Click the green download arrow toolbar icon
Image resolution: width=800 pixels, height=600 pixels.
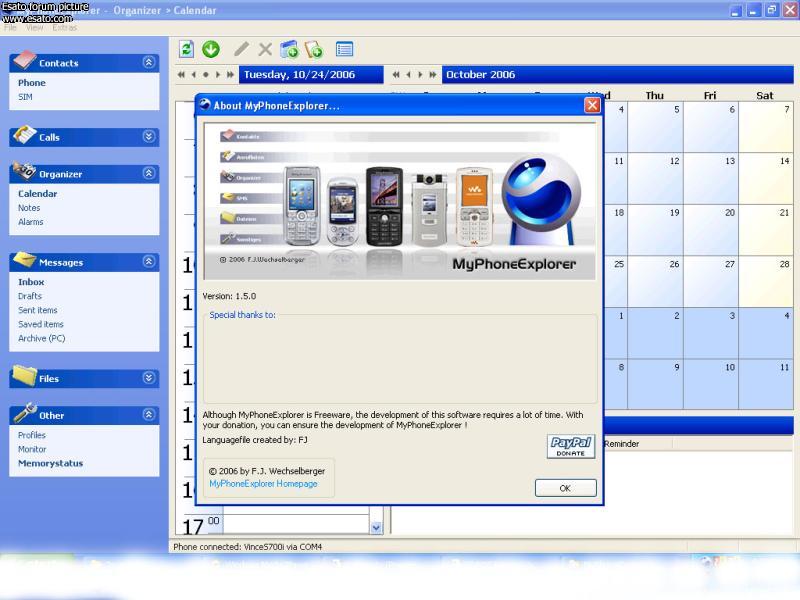tap(211, 49)
